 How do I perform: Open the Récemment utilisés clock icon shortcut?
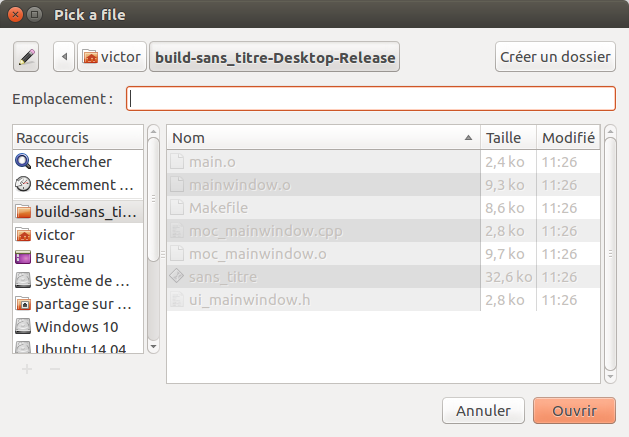pos(24,185)
